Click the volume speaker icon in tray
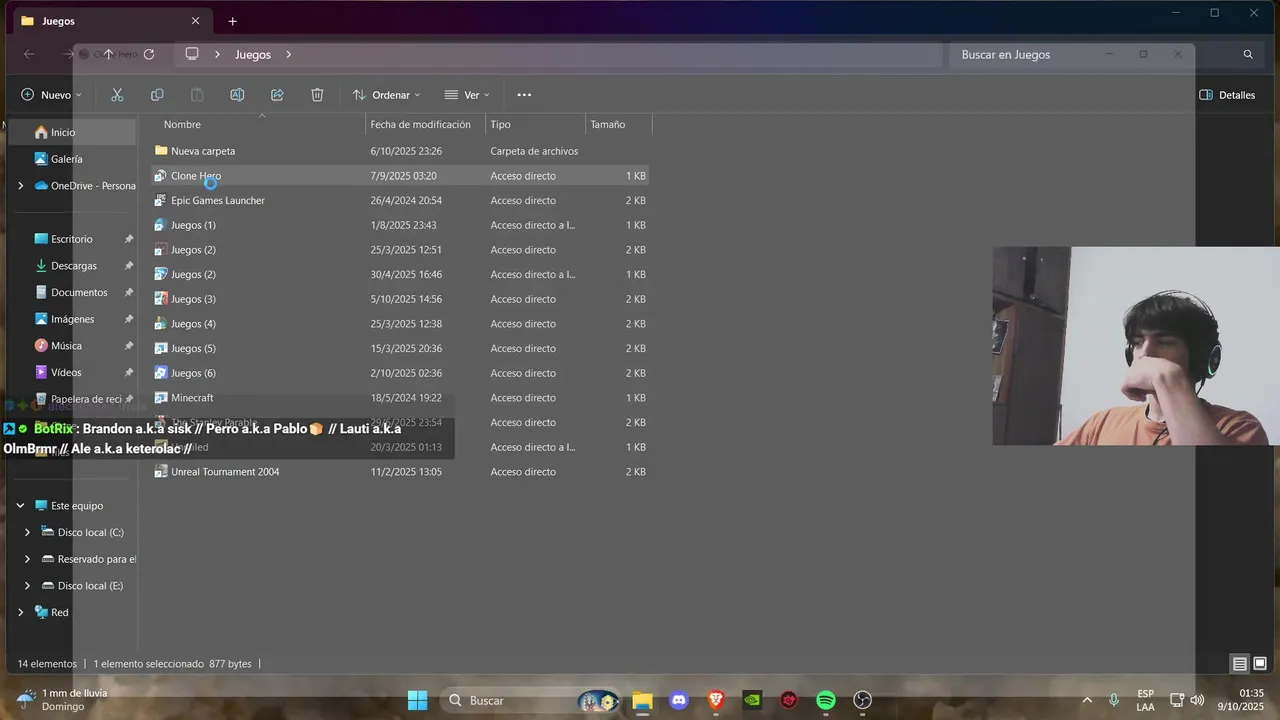The height and width of the screenshot is (720, 1280). tap(1197, 700)
